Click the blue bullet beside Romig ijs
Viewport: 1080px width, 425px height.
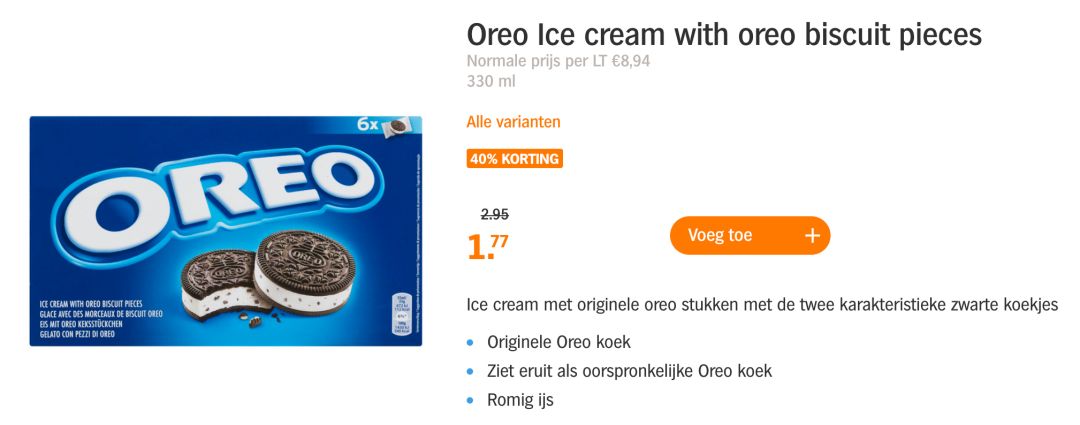(x=472, y=400)
